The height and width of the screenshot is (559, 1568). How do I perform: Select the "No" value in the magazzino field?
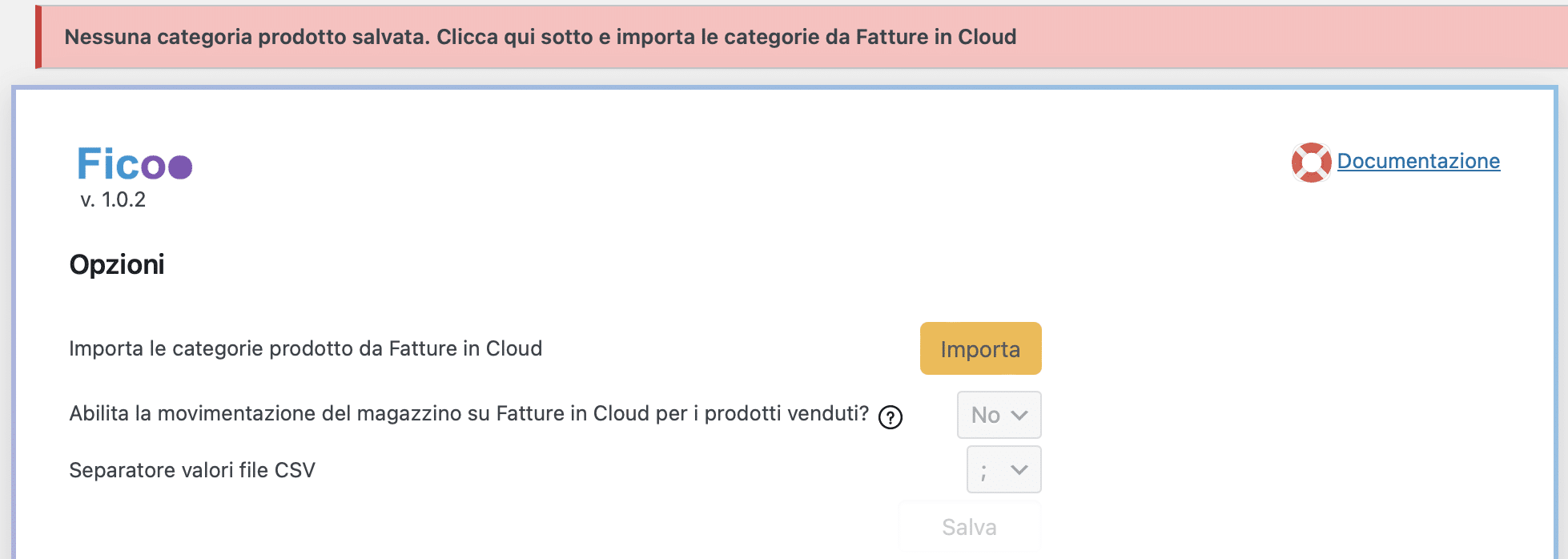pos(985,415)
